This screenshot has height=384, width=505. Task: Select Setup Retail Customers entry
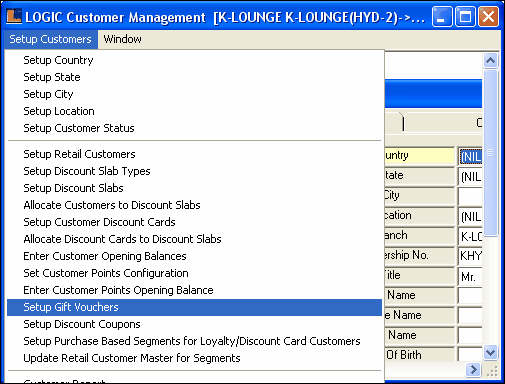click(x=194, y=154)
